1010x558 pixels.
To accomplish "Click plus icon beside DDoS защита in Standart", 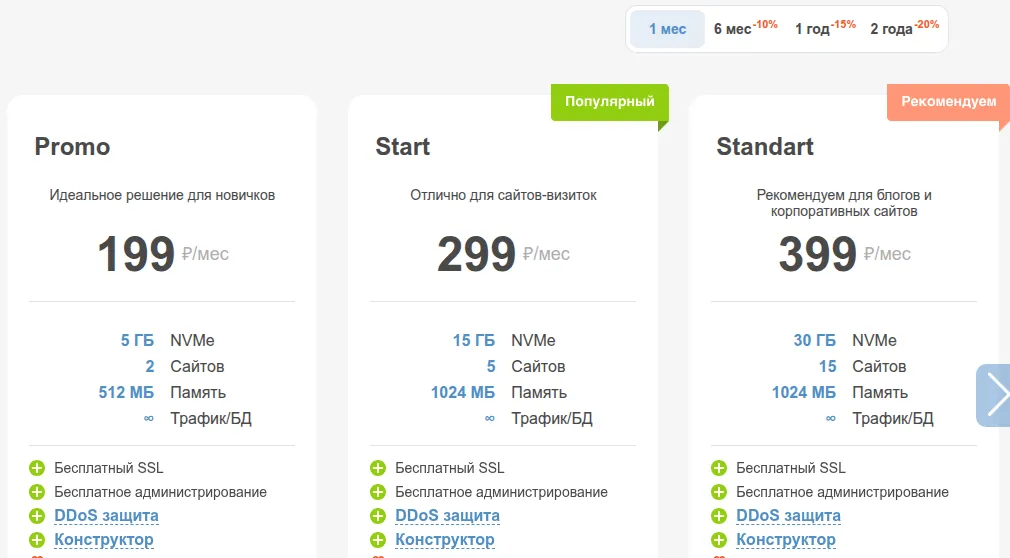I will coord(719,515).
